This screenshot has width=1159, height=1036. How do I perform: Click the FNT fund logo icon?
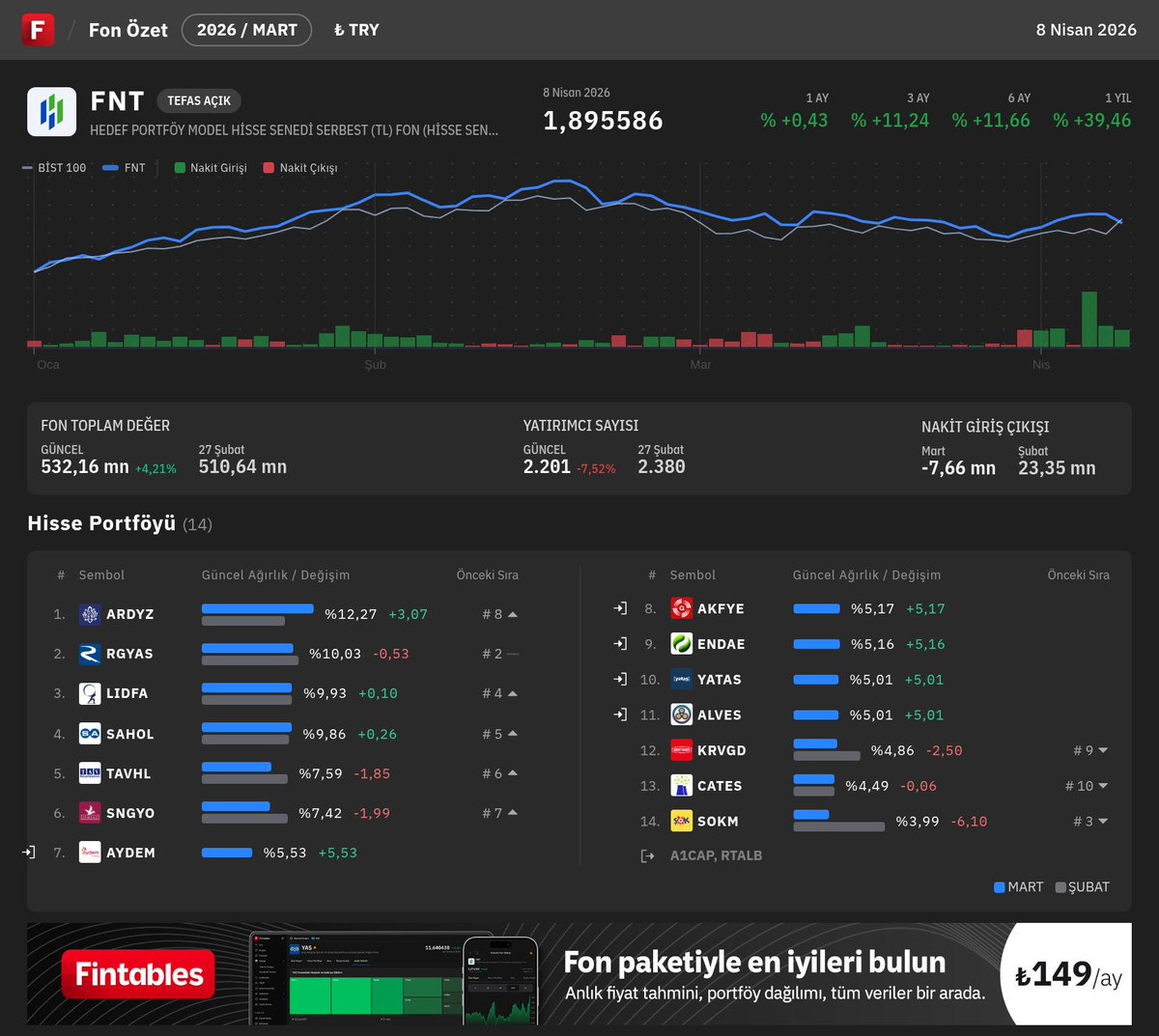click(x=51, y=111)
